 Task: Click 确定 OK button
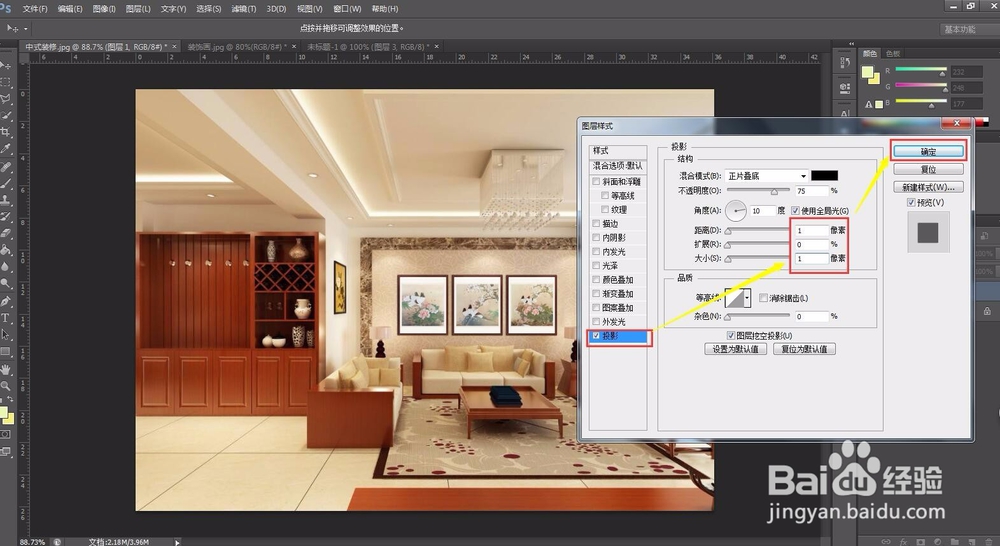pyautogui.click(x=929, y=152)
